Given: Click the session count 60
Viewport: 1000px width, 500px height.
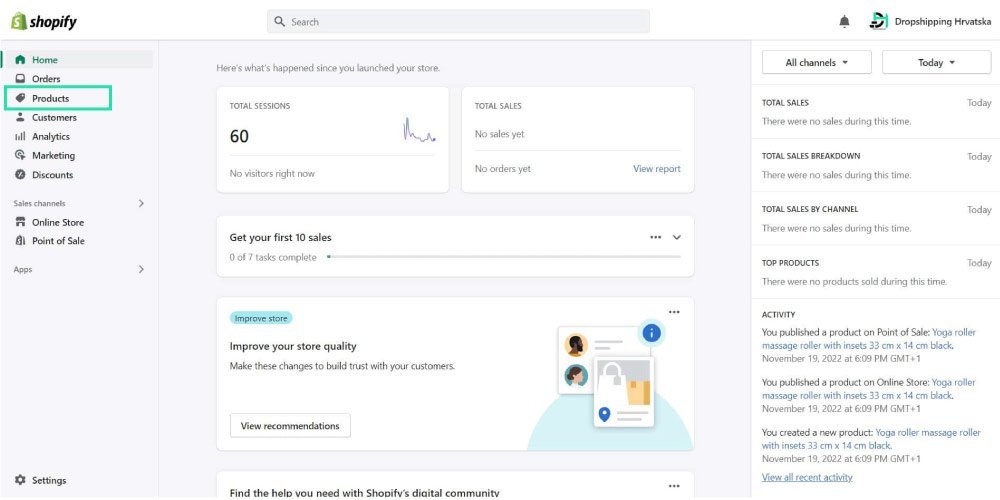Looking at the screenshot, I should 239,136.
